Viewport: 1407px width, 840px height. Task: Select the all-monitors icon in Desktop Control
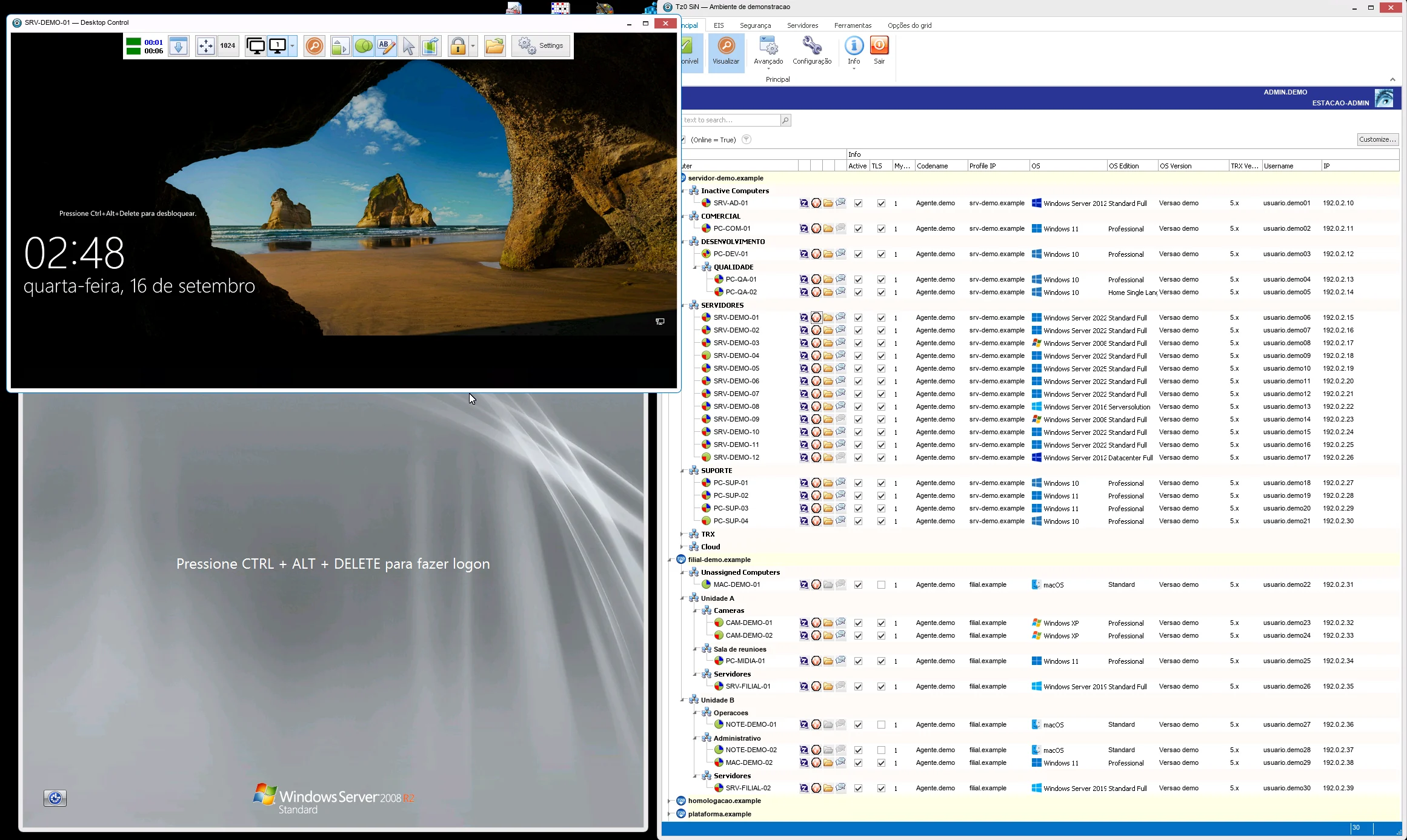[256, 46]
